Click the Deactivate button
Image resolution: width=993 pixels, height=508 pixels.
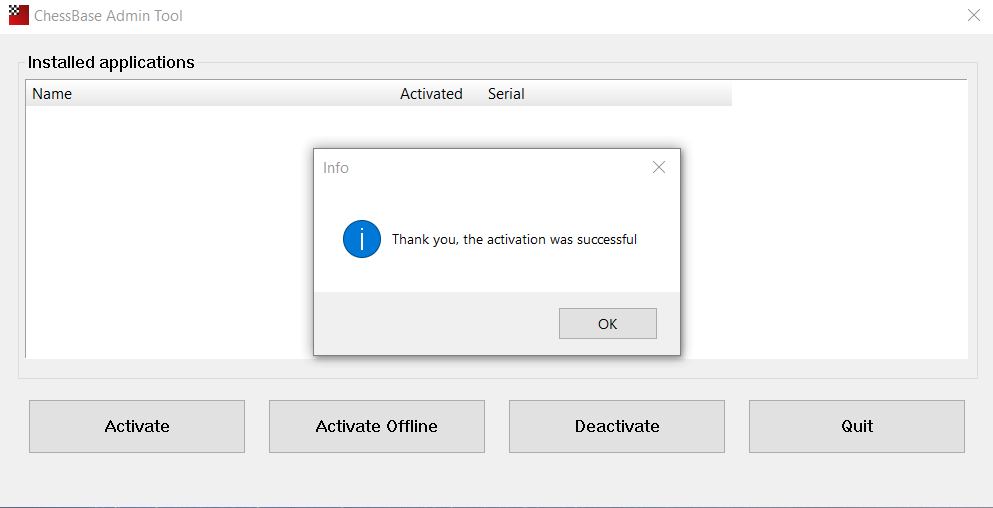pyautogui.click(x=617, y=426)
